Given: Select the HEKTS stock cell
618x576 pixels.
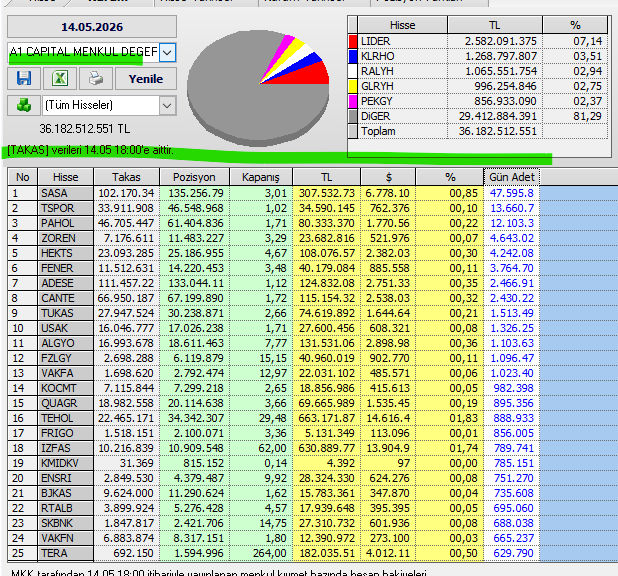Looking at the screenshot, I should pyautogui.click(x=66, y=253).
